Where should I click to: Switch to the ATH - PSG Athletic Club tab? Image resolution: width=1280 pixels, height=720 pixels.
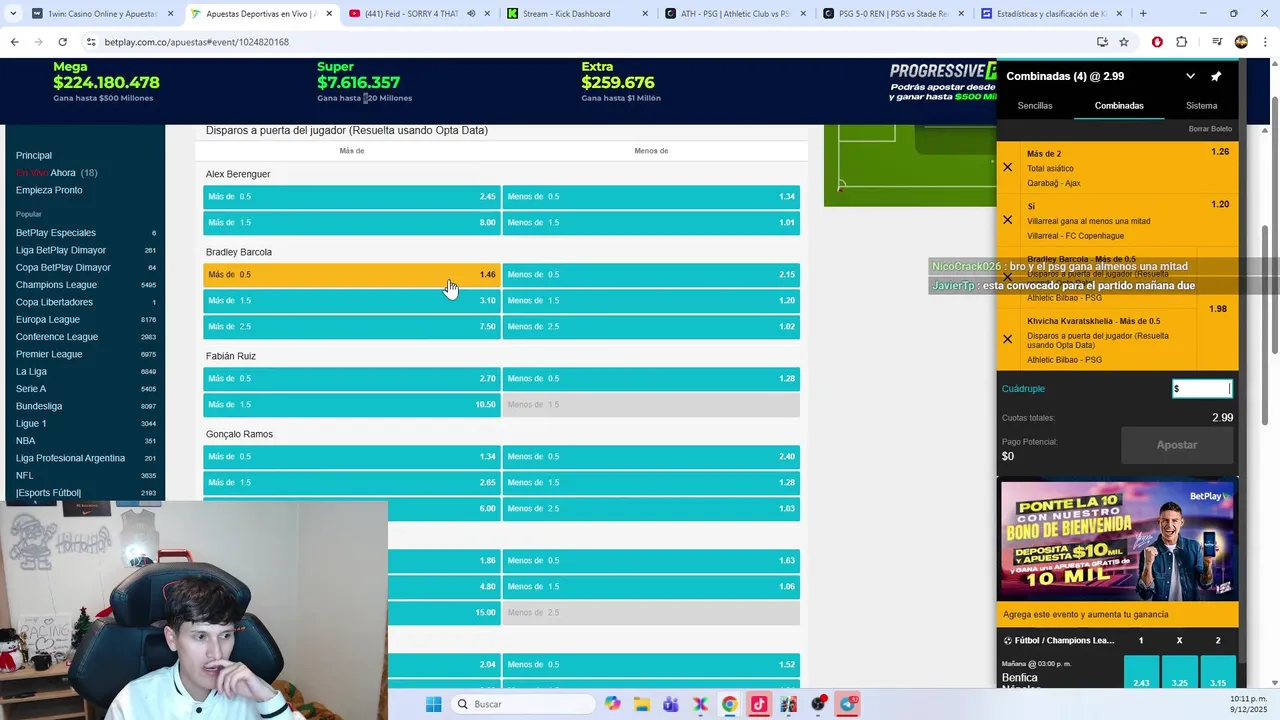pos(738,14)
